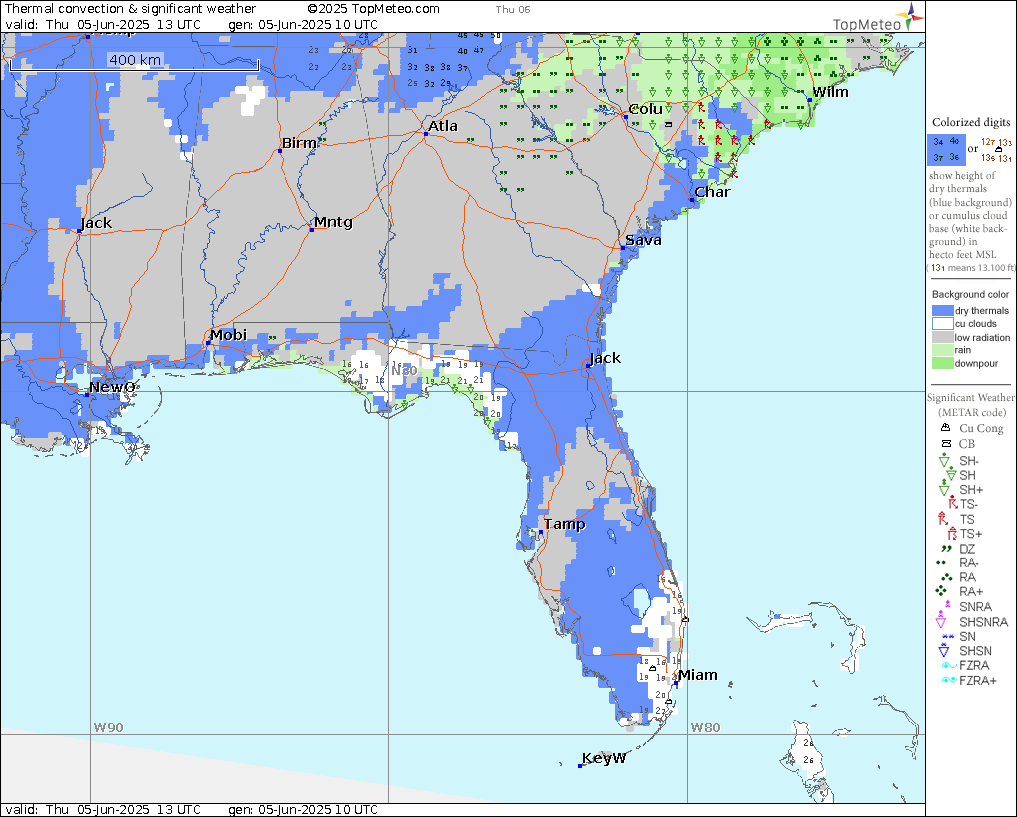The height and width of the screenshot is (817, 1017).
Task: Click the blue city marker for Tamp
Action: (x=541, y=532)
